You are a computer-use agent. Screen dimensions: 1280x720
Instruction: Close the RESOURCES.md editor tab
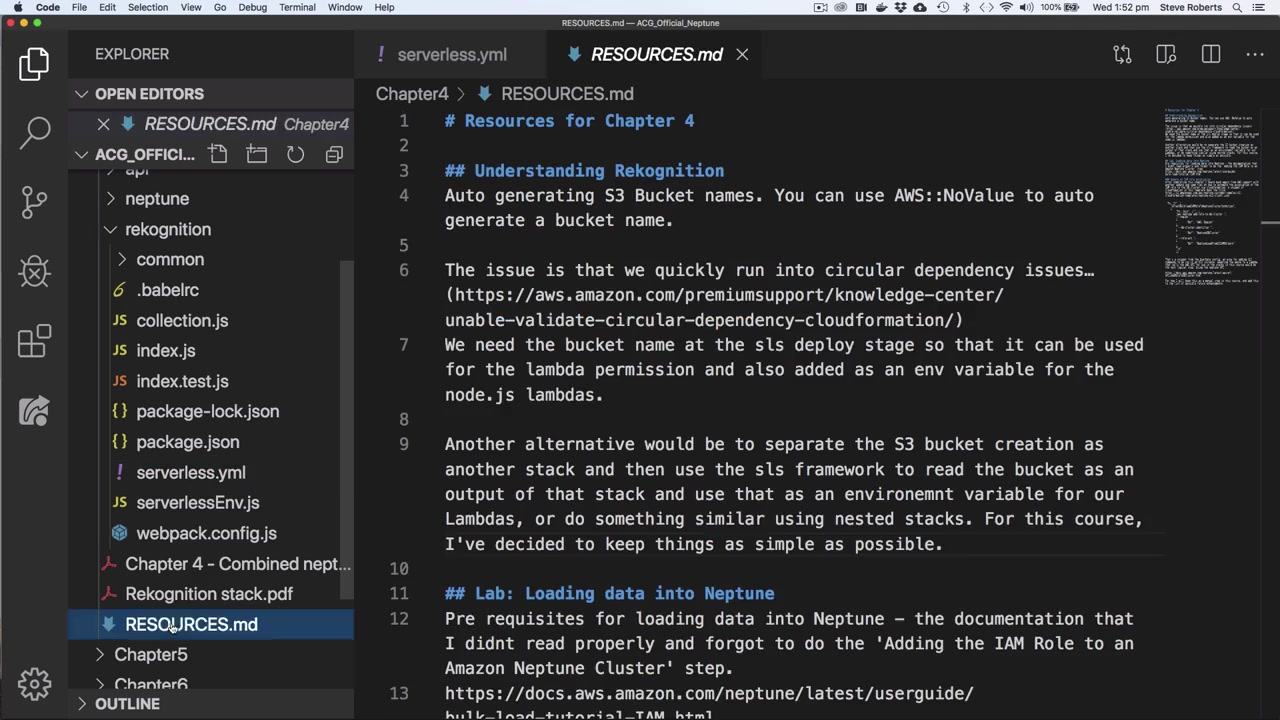[x=742, y=55]
